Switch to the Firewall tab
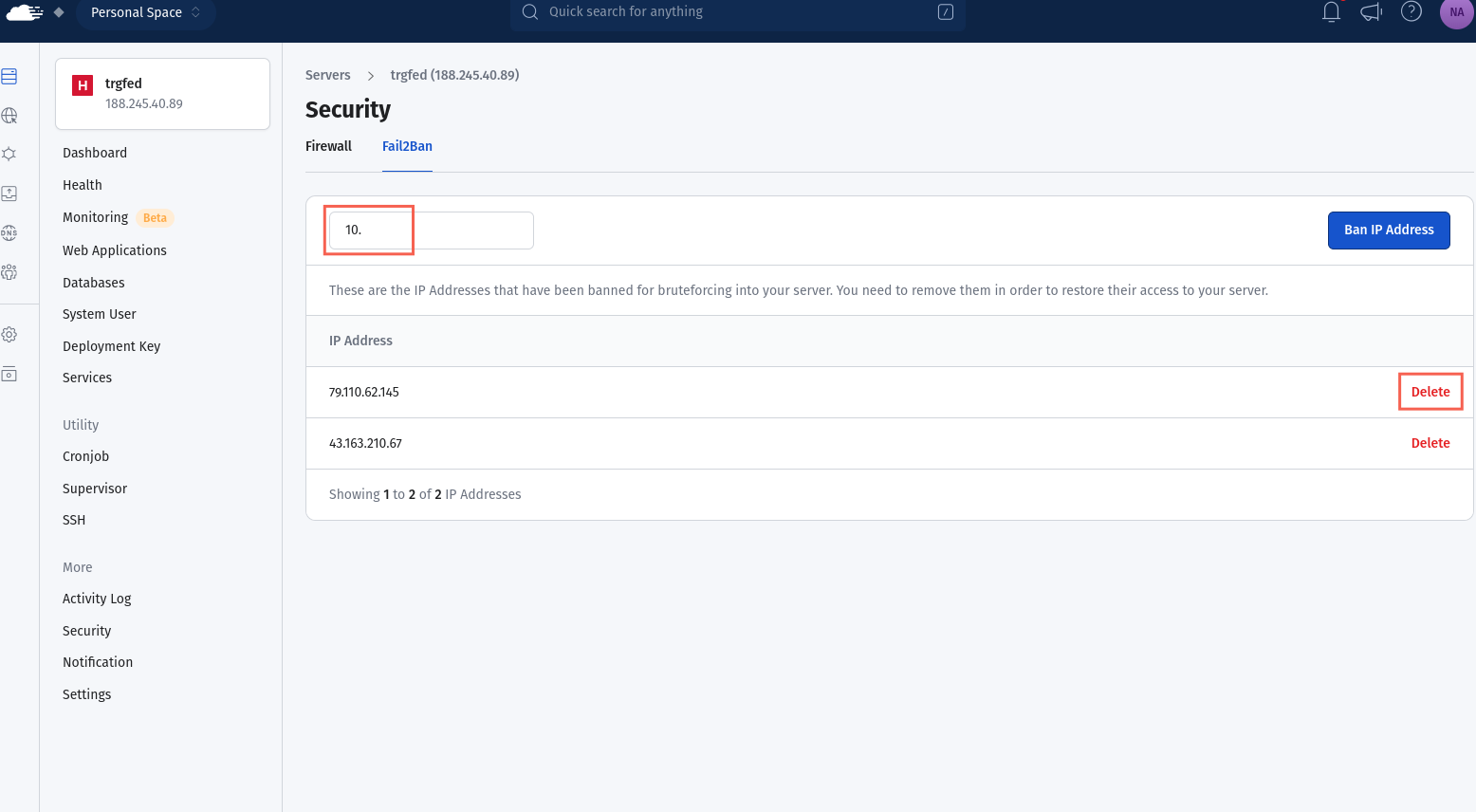Viewport: 1476px width, 812px height. (328, 146)
